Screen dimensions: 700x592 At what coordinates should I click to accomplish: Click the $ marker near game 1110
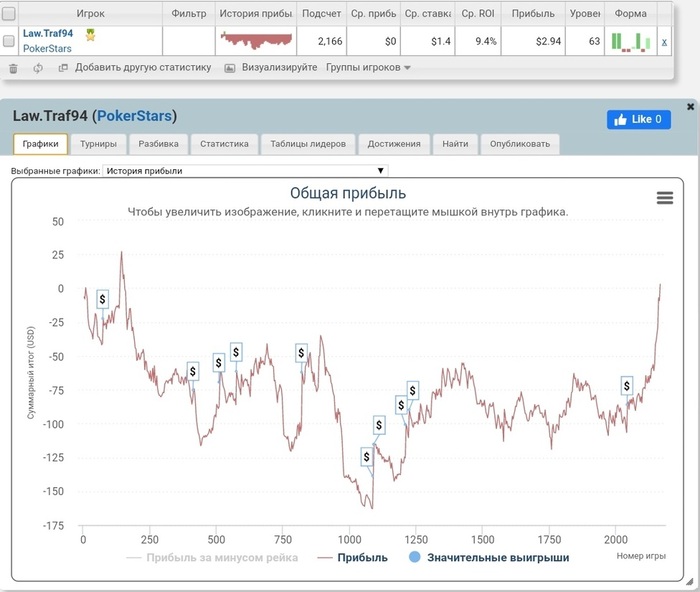379,425
